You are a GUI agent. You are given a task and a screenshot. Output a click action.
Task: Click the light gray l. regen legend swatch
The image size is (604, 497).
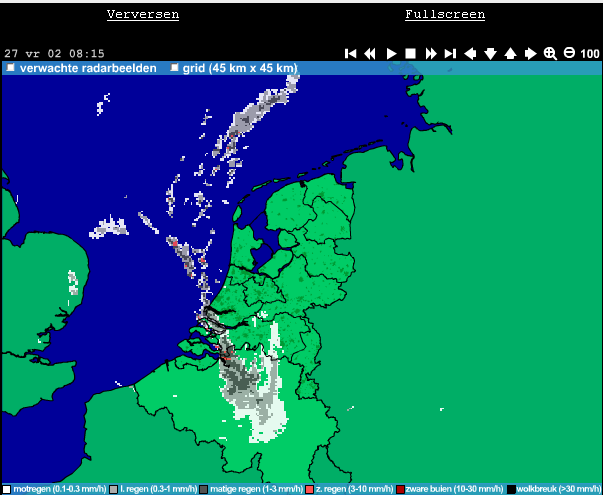tap(113, 489)
